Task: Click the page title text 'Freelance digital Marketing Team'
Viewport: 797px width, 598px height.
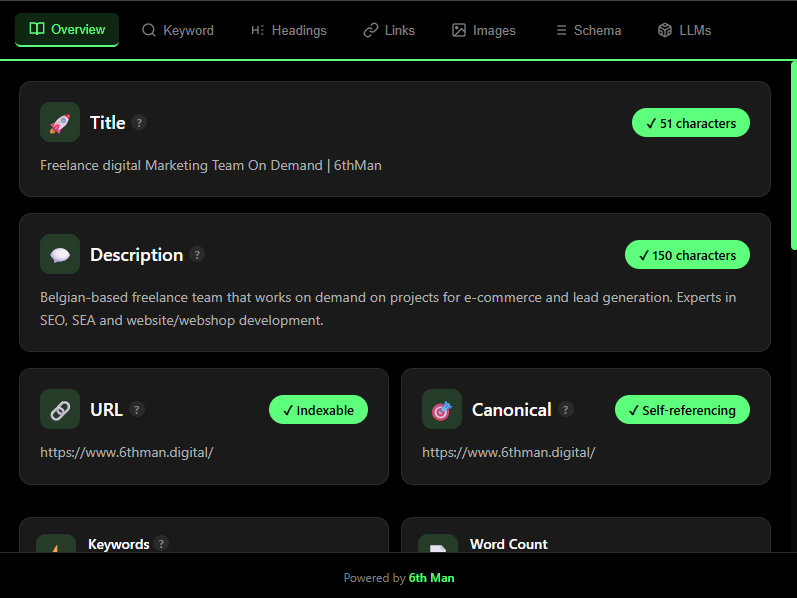Action: tap(210, 166)
